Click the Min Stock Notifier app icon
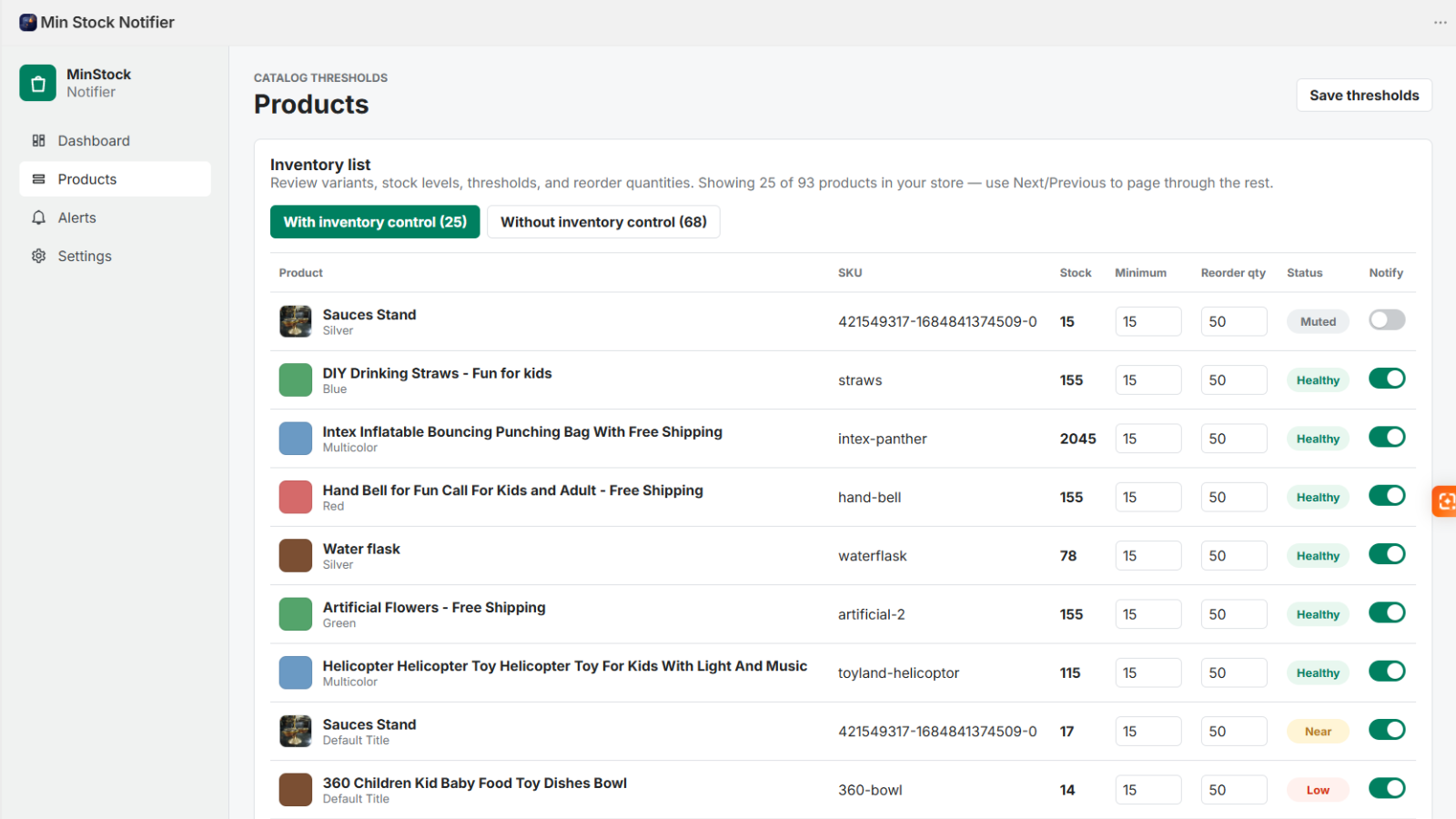The width and height of the screenshot is (1456, 819). tap(28, 22)
